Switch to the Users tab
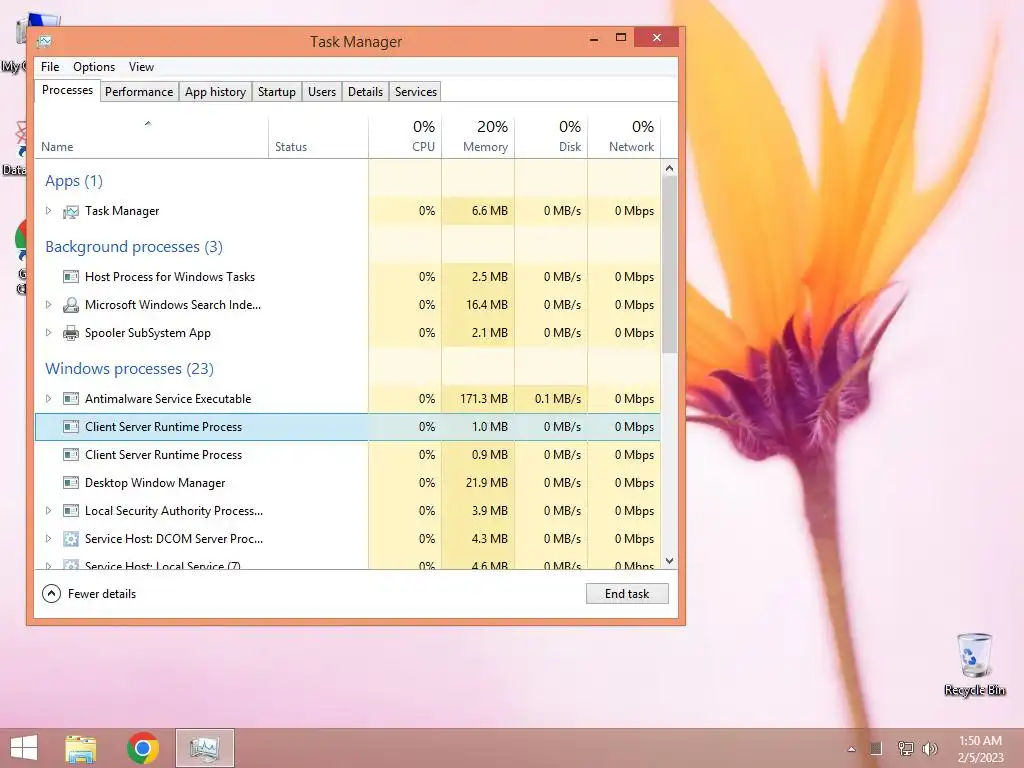Screen dimensions: 1024x768 tap(322, 91)
